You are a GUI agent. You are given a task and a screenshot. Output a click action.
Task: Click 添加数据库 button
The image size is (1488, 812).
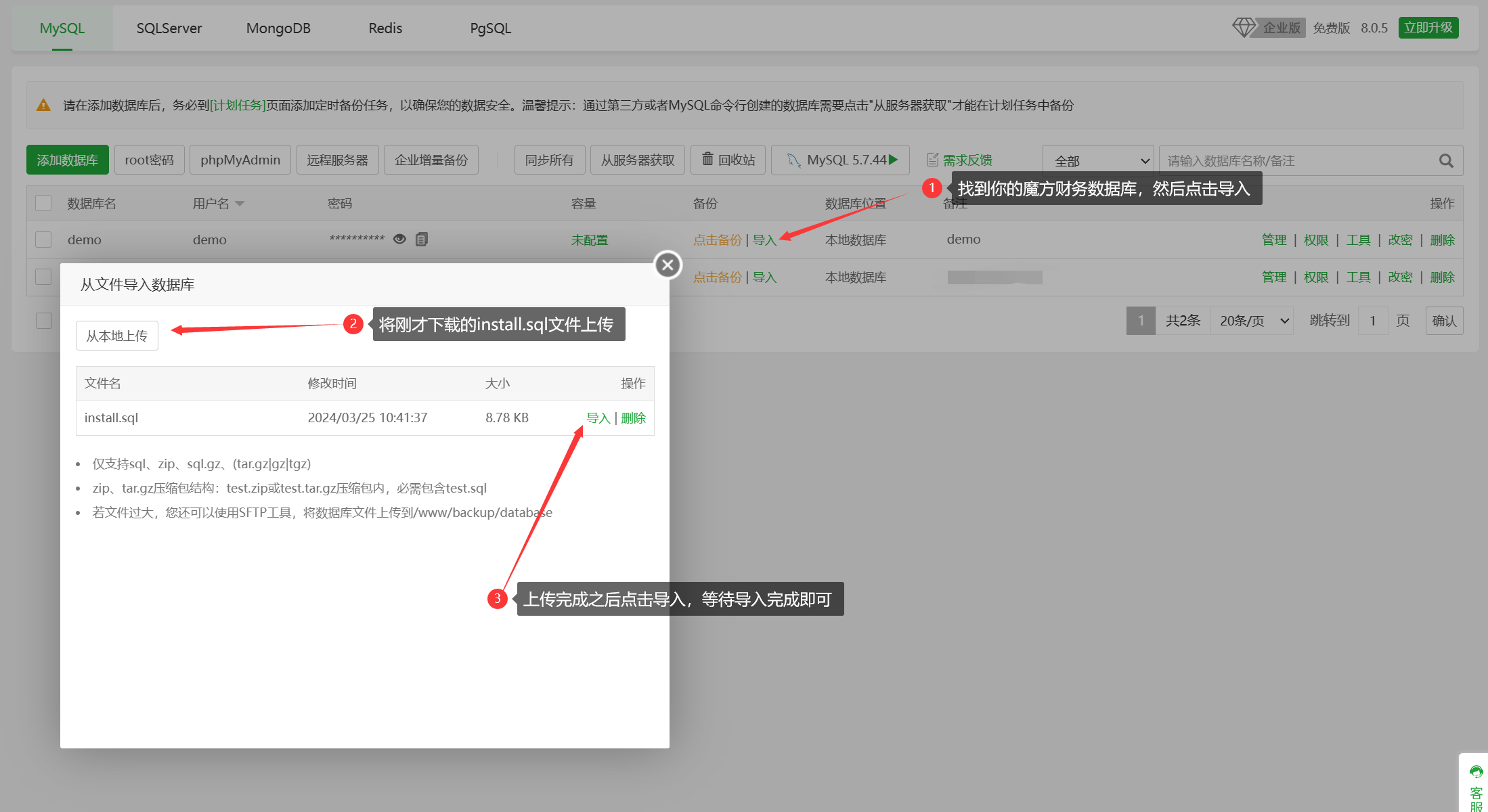[x=68, y=160]
